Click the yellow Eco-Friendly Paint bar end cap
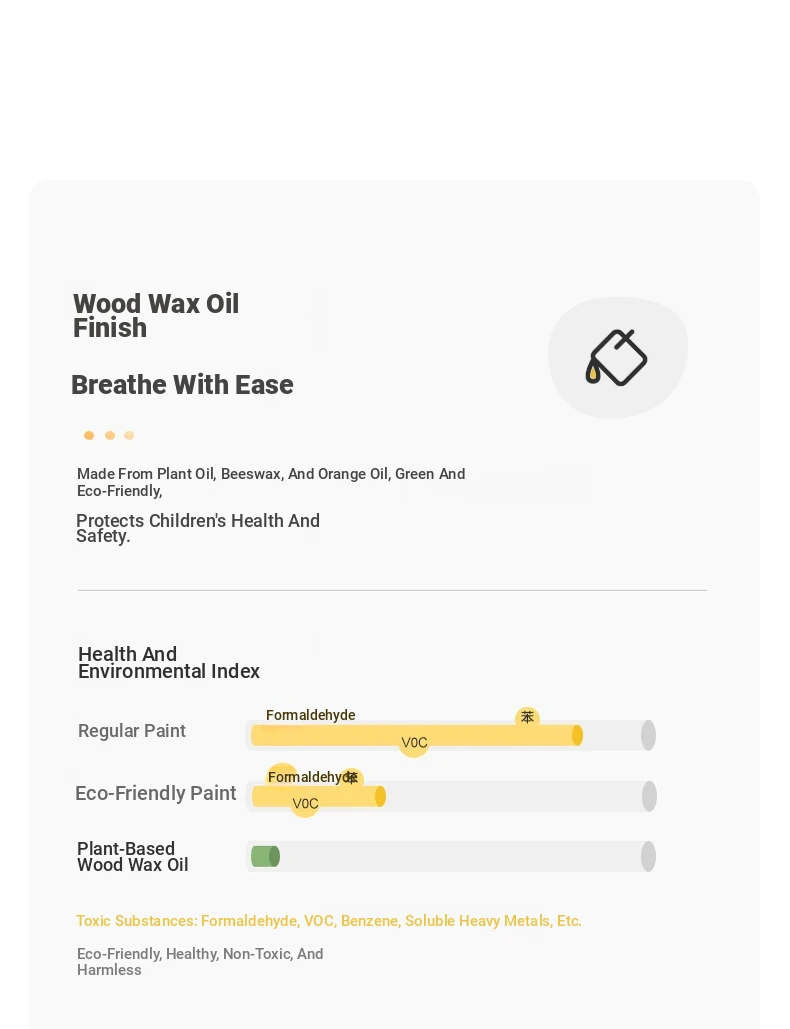The height and width of the screenshot is (1029, 790). [x=380, y=797]
